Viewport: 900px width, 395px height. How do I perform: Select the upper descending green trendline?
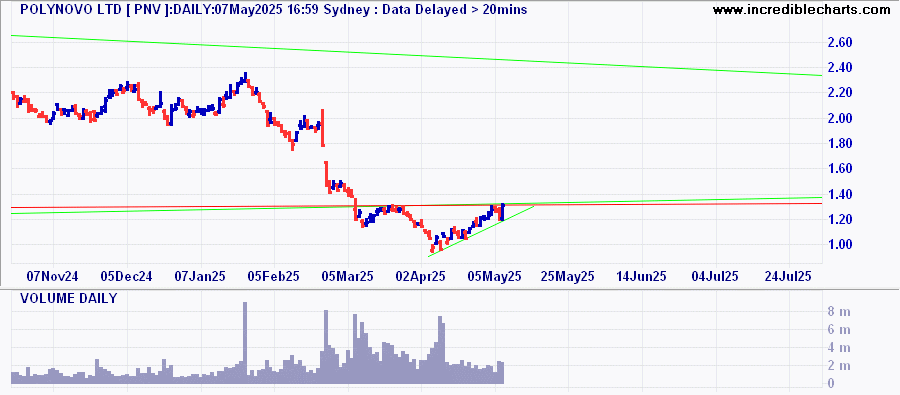pos(417,55)
